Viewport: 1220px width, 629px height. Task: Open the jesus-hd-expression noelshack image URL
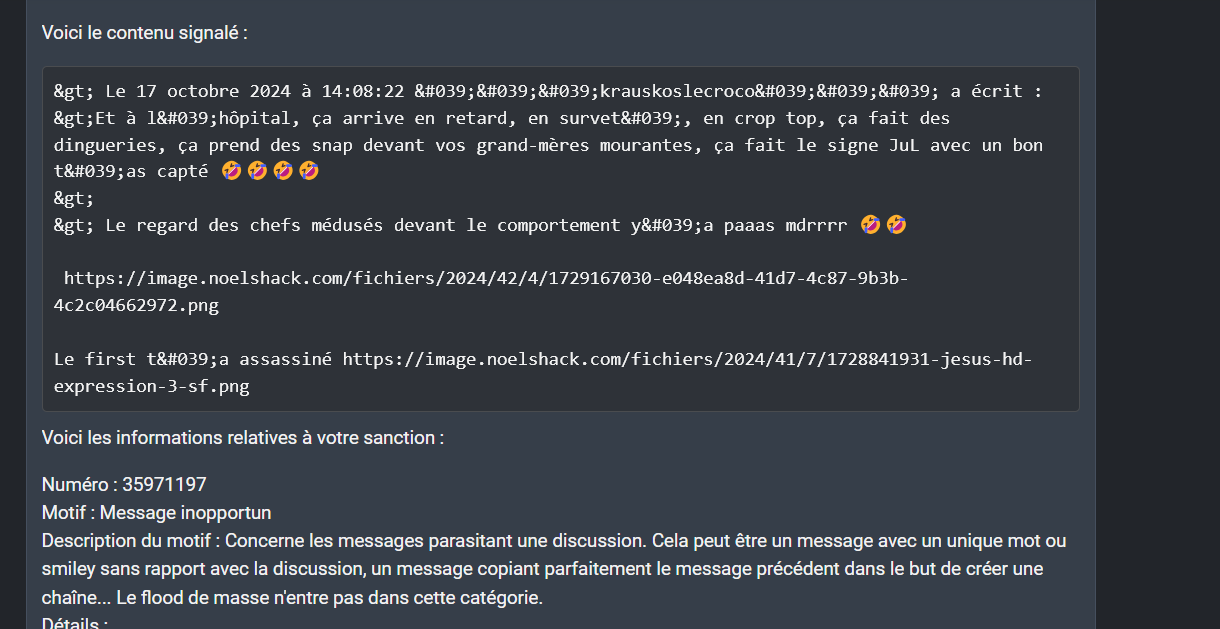[543, 372]
